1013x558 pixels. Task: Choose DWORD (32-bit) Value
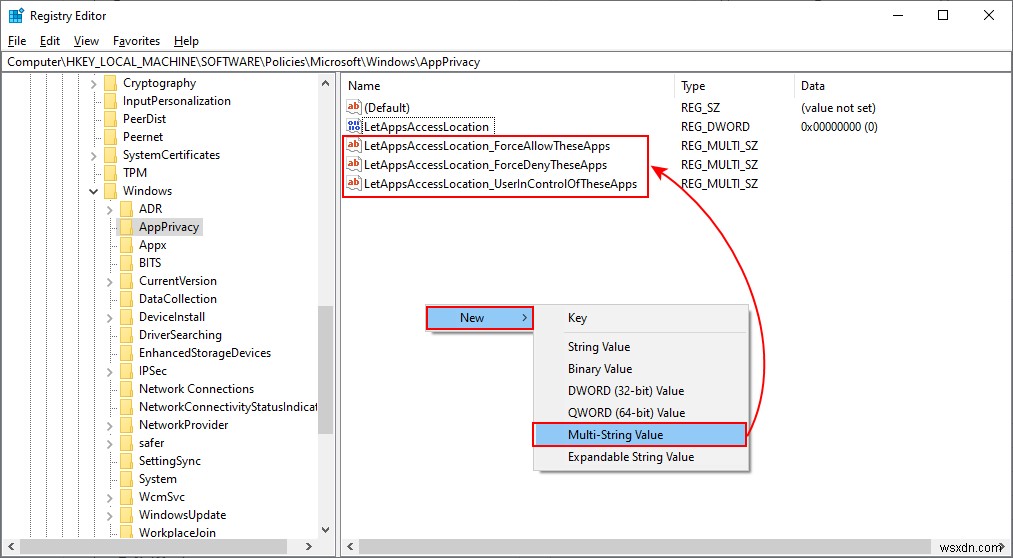(x=625, y=391)
